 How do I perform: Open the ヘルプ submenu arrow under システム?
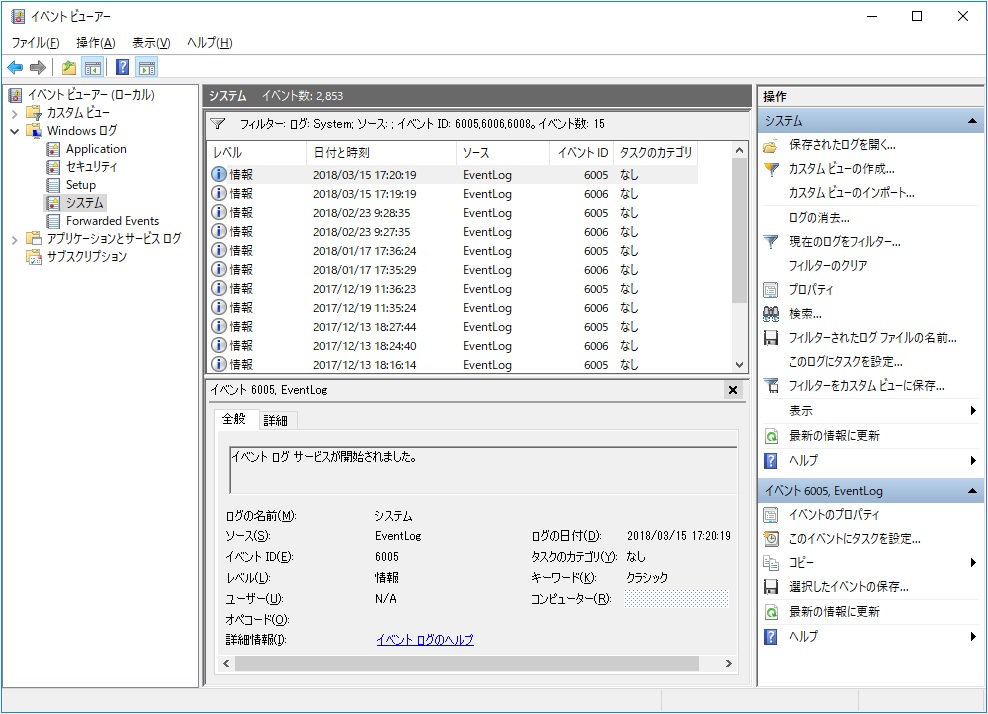pos(973,461)
